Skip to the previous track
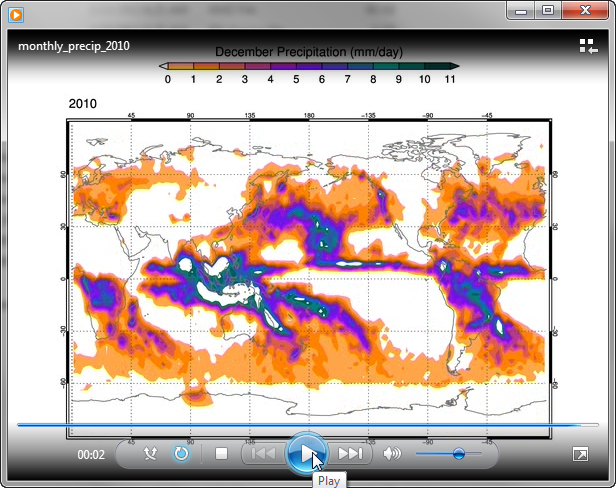Image resolution: width=616 pixels, height=488 pixels. click(x=263, y=454)
